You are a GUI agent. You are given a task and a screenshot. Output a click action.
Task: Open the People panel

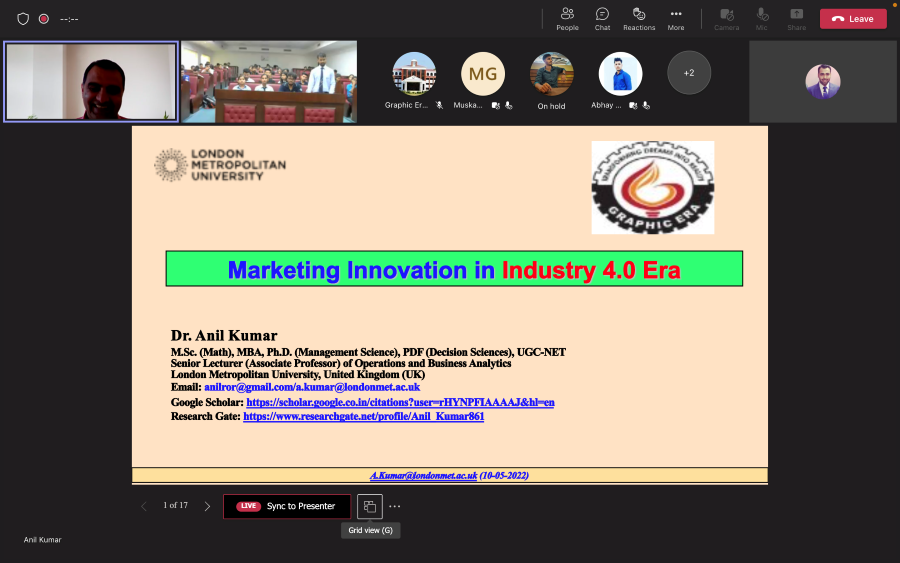click(567, 19)
